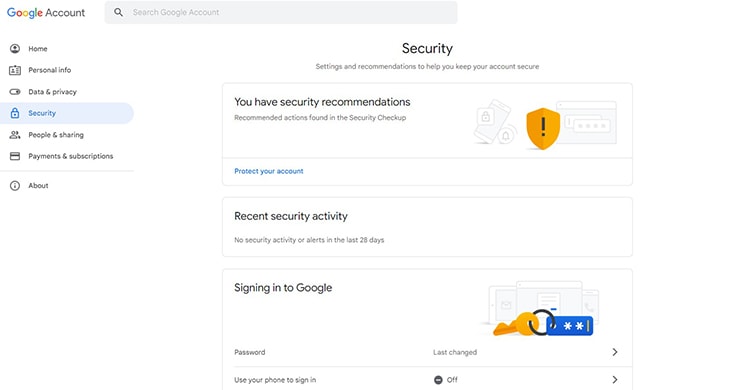Click the Security padlock icon
The height and width of the screenshot is (390, 750).
[15, 113]
